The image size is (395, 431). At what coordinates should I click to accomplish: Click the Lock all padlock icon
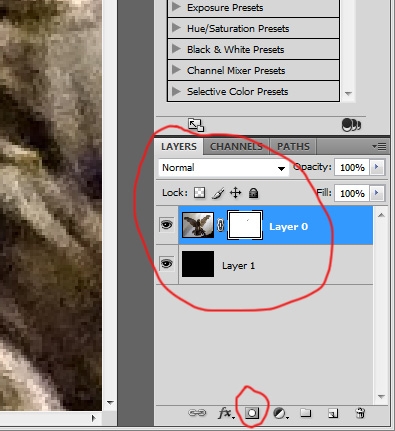253,193
